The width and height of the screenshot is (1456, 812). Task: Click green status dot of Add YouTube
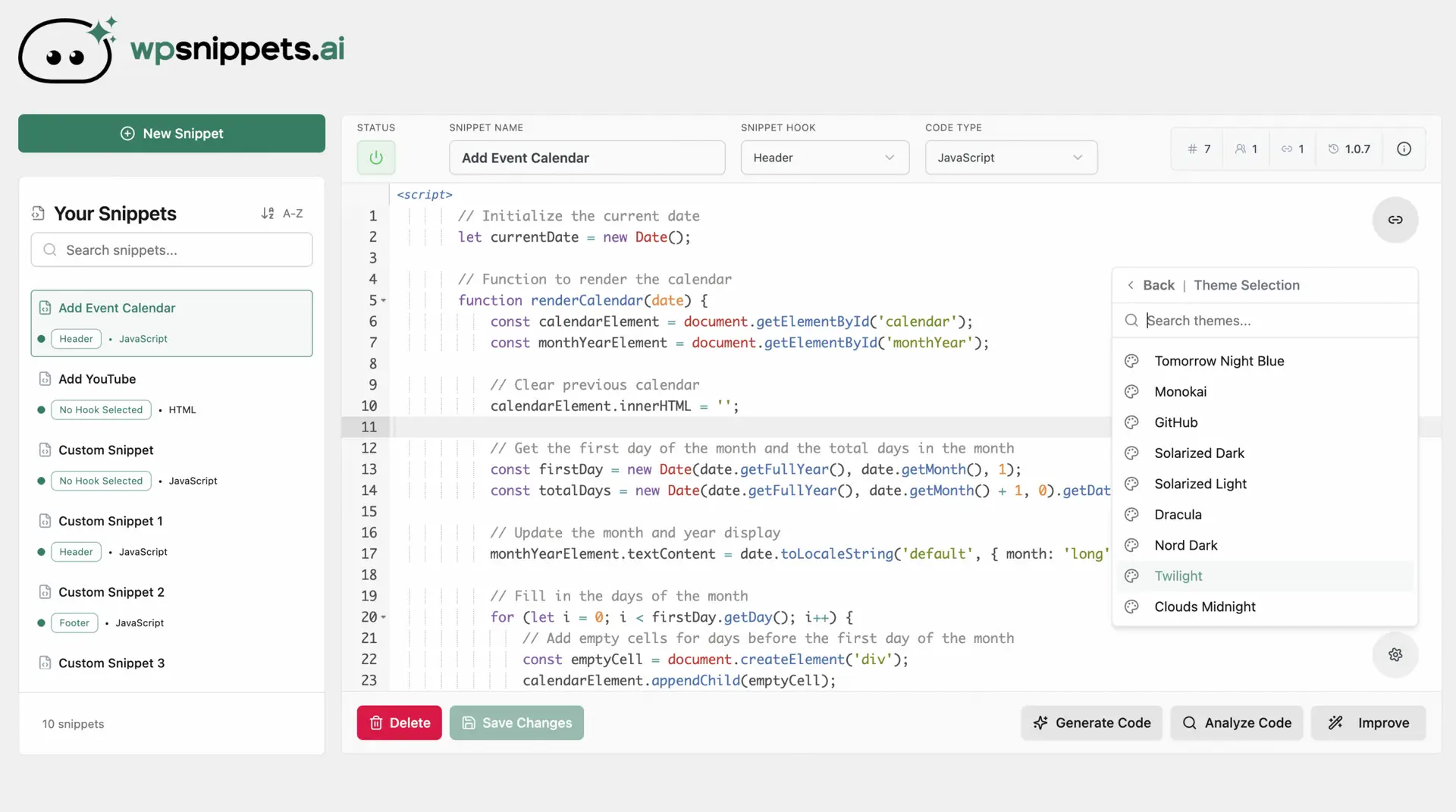(x=41, y=409)
